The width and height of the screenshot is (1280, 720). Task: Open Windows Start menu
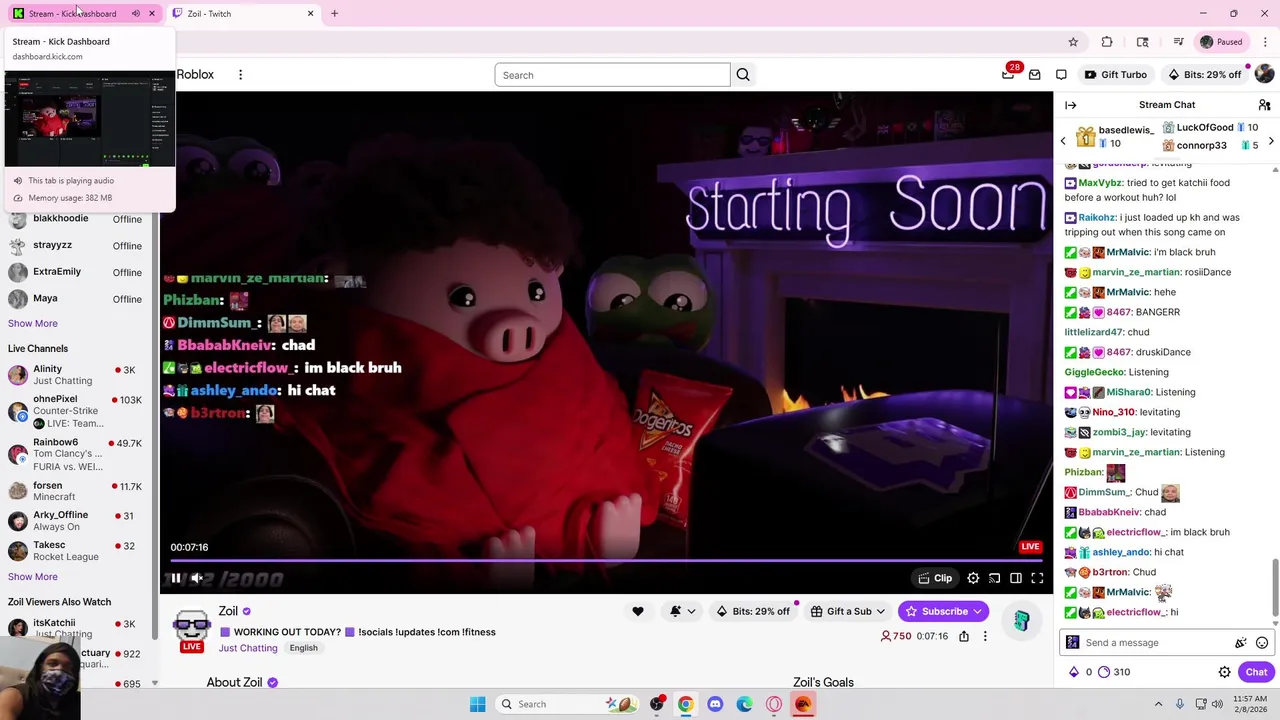click(477, 704)
